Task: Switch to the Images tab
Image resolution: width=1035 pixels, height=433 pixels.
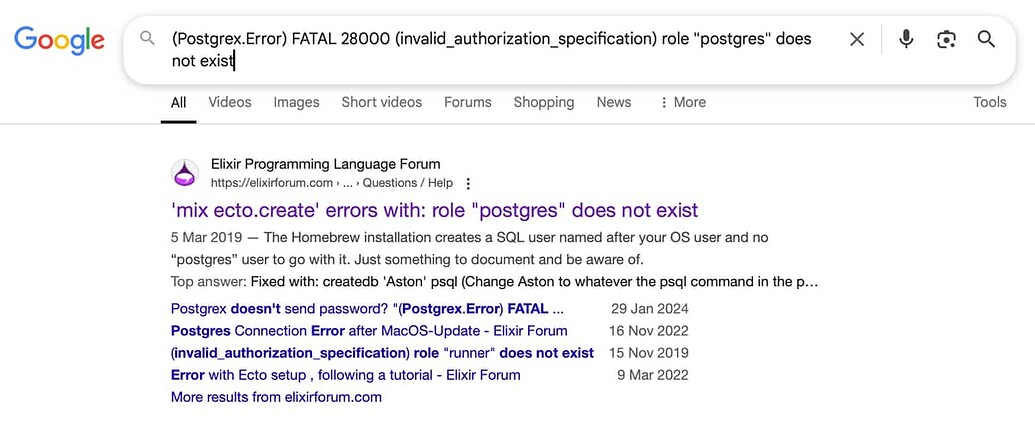Action: pyautogui.click(x=296, y=102)
